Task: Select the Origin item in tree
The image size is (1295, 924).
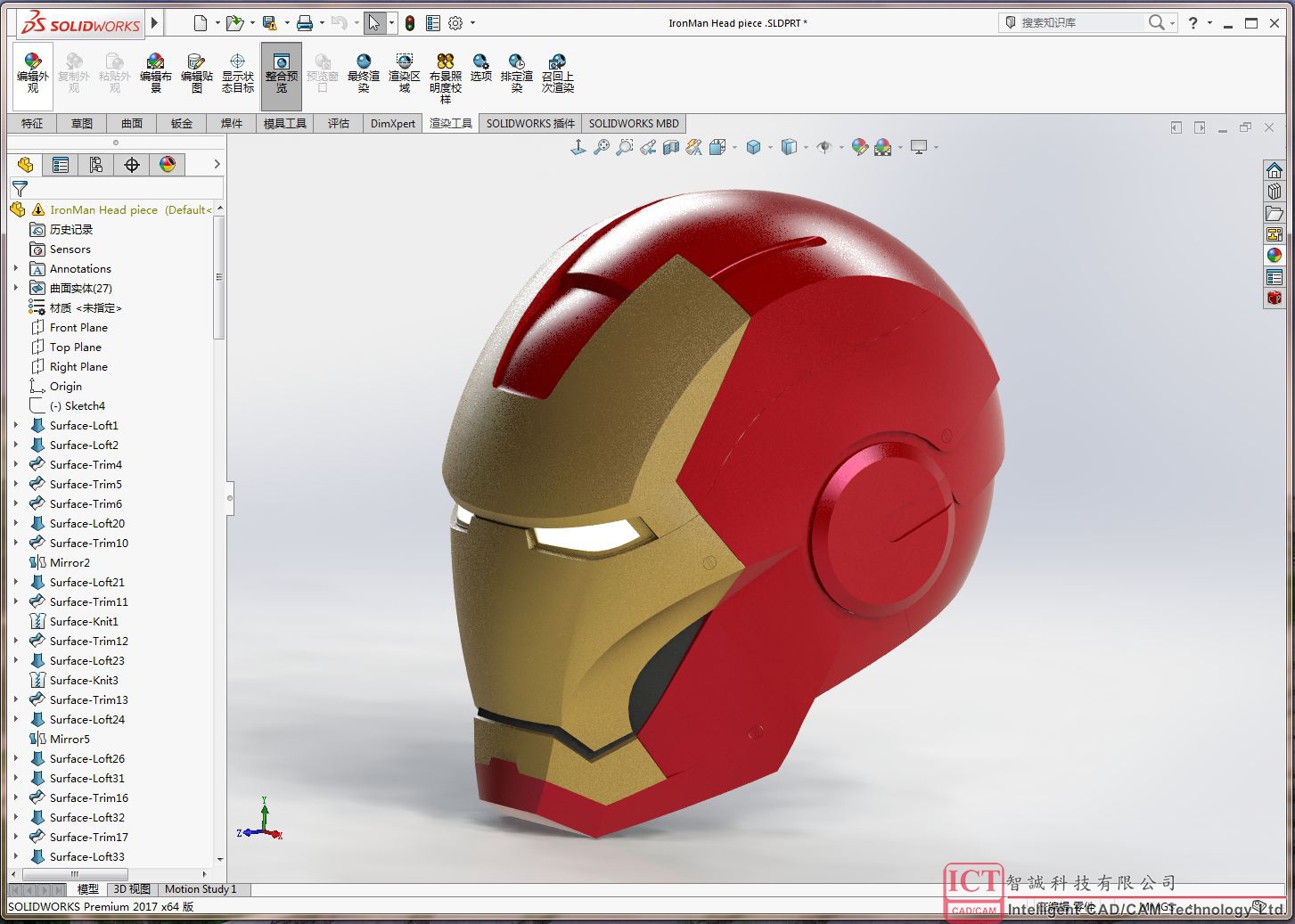Action: 56,386
